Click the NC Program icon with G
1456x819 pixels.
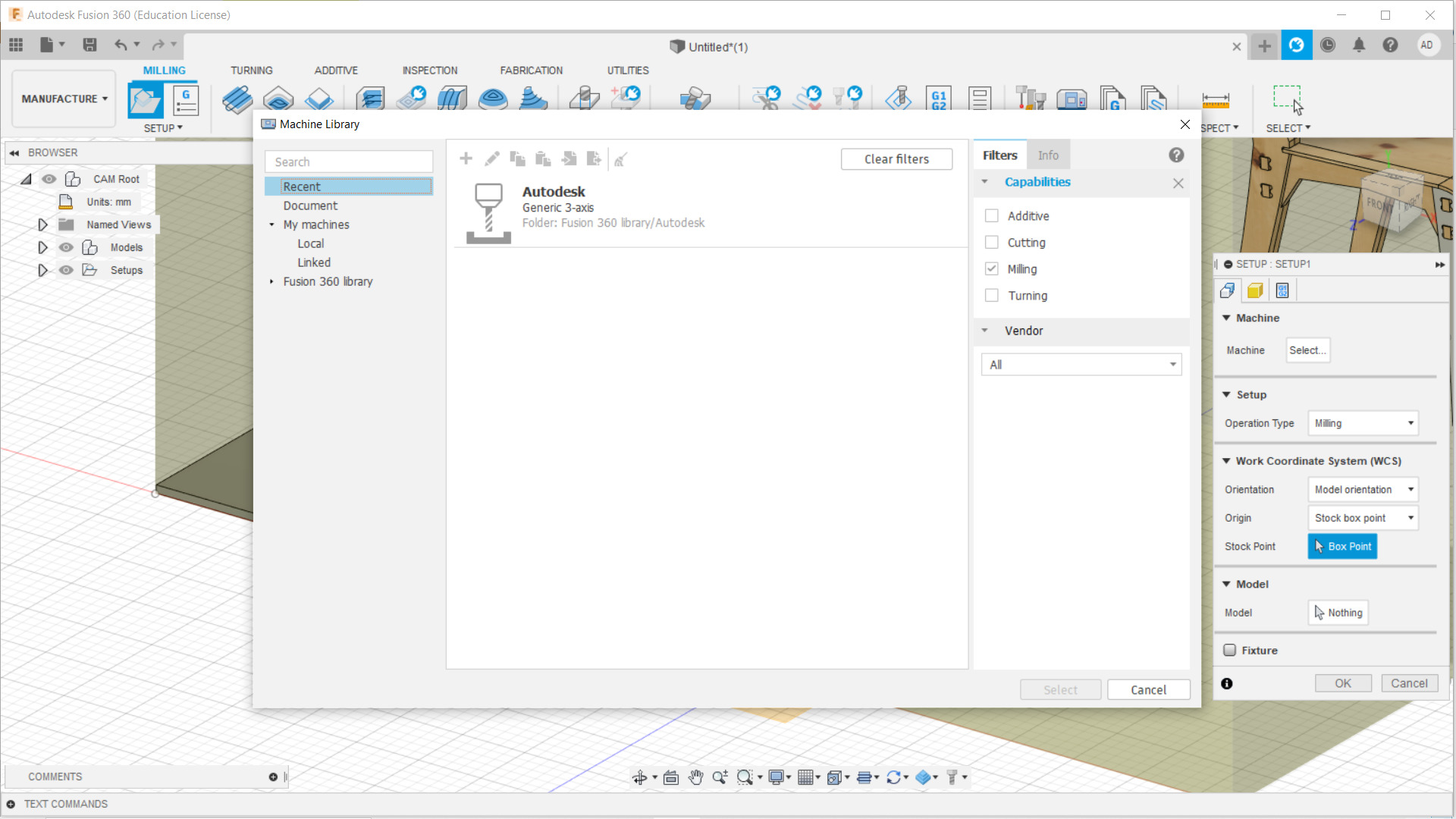coord(186,100)
